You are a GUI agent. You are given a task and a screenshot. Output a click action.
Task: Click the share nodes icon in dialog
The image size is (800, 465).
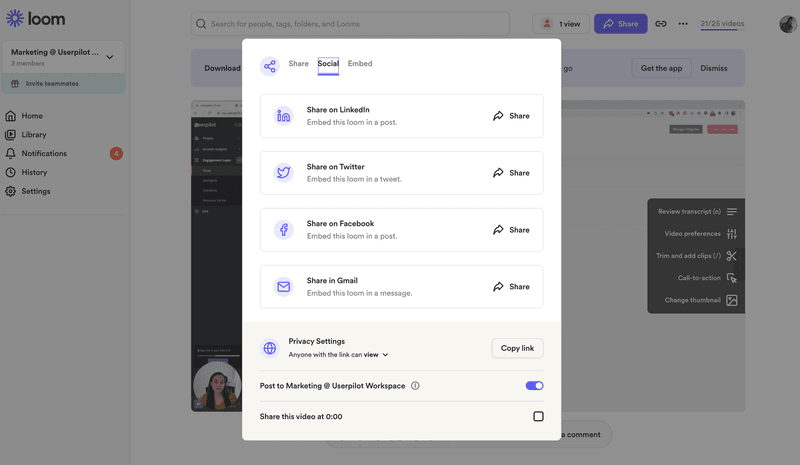[x=270, y=66]
